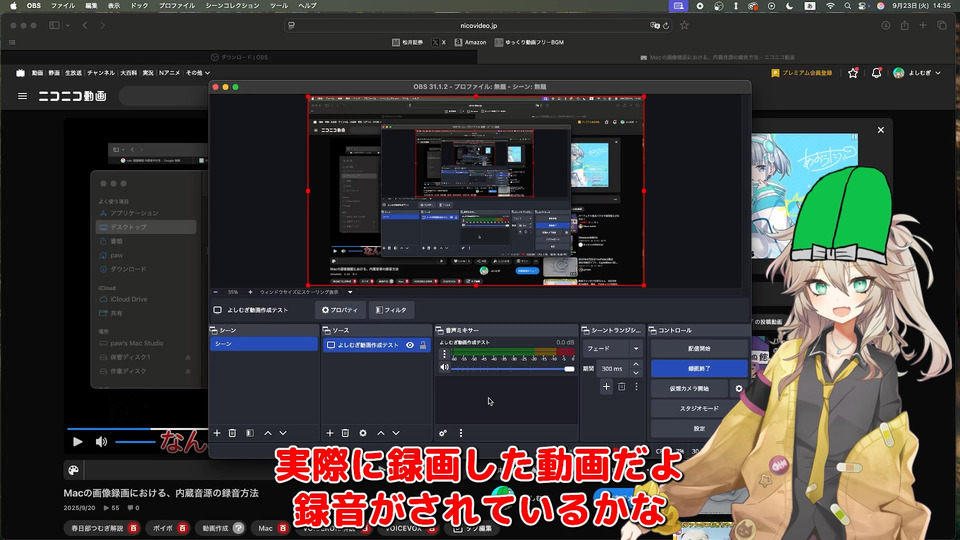Open the プロファイル menu
The image size is (960, 540).
tap(177, 6)
